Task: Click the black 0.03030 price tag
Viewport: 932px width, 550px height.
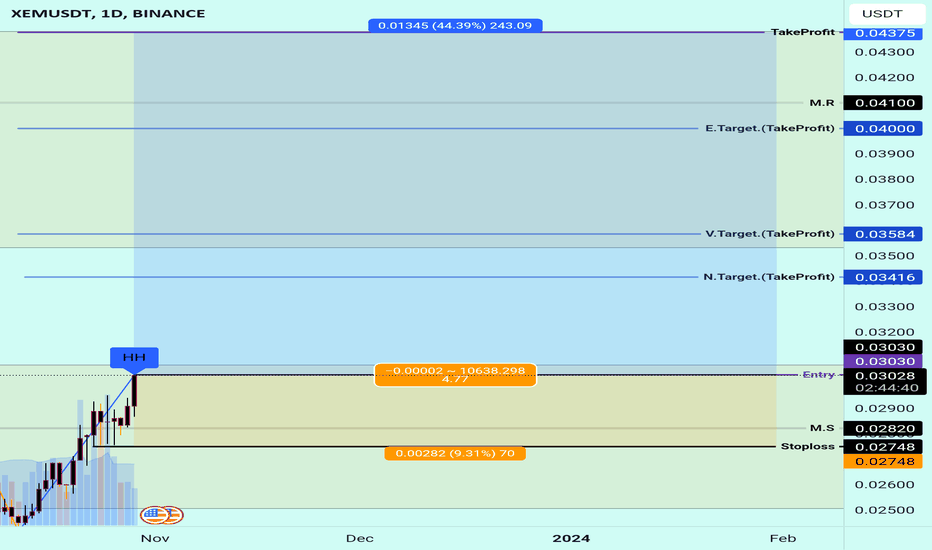Action: click(883, 347)
